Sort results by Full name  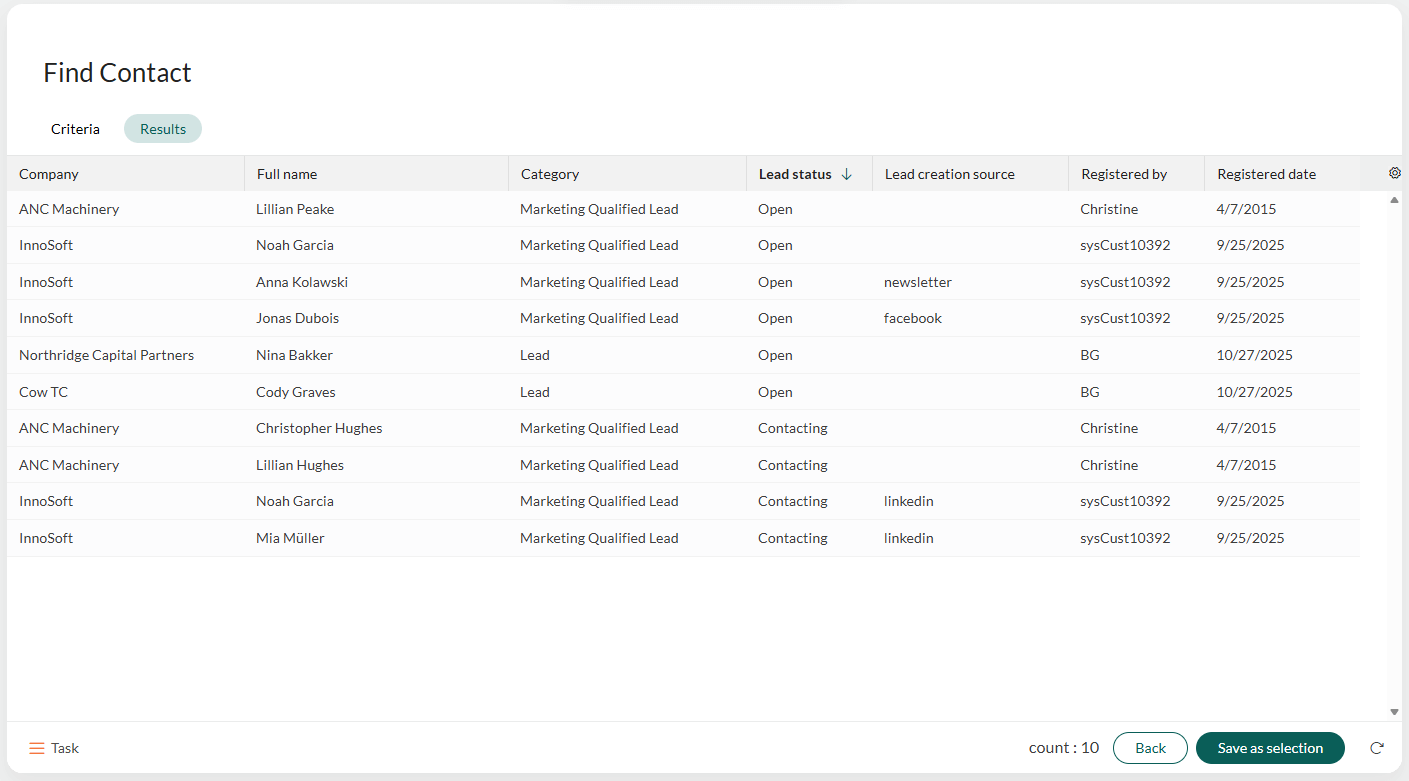[286, 173]
